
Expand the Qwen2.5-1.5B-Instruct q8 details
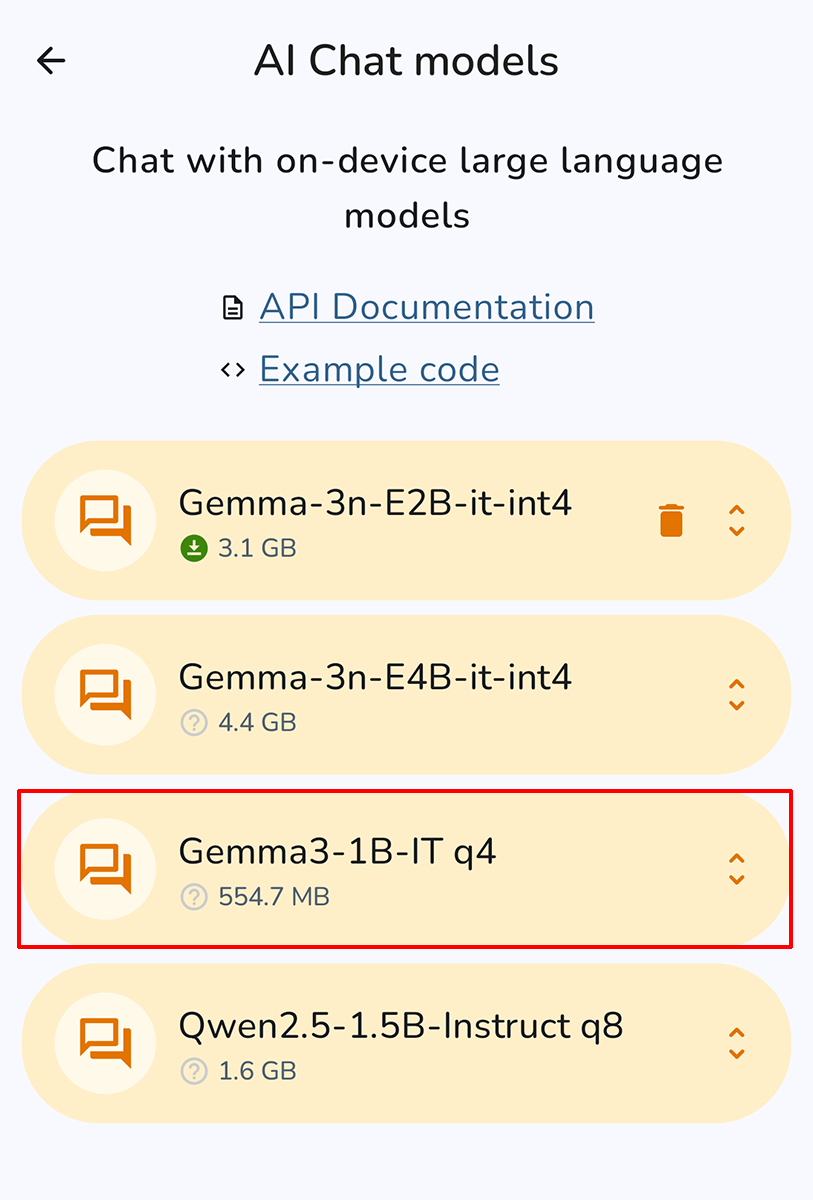tap(737, 1043)
